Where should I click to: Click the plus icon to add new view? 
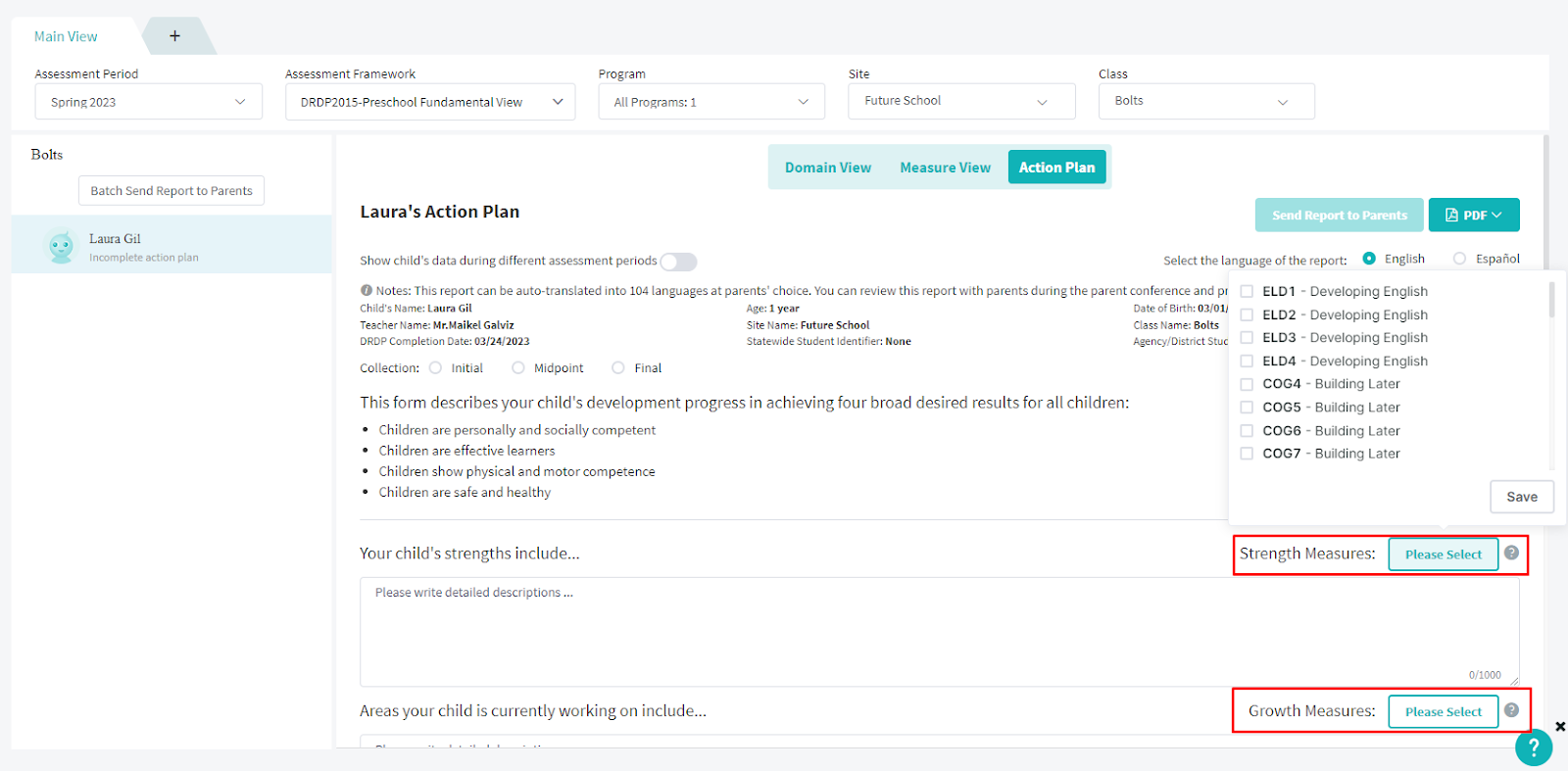174,36
